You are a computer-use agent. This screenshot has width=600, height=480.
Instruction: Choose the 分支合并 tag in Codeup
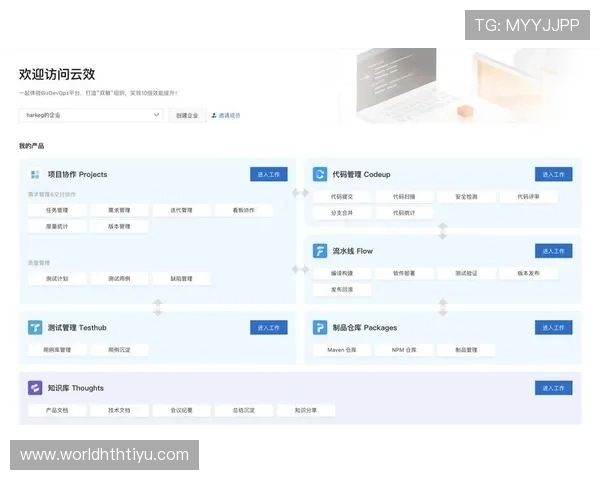(x=342, y=213)
